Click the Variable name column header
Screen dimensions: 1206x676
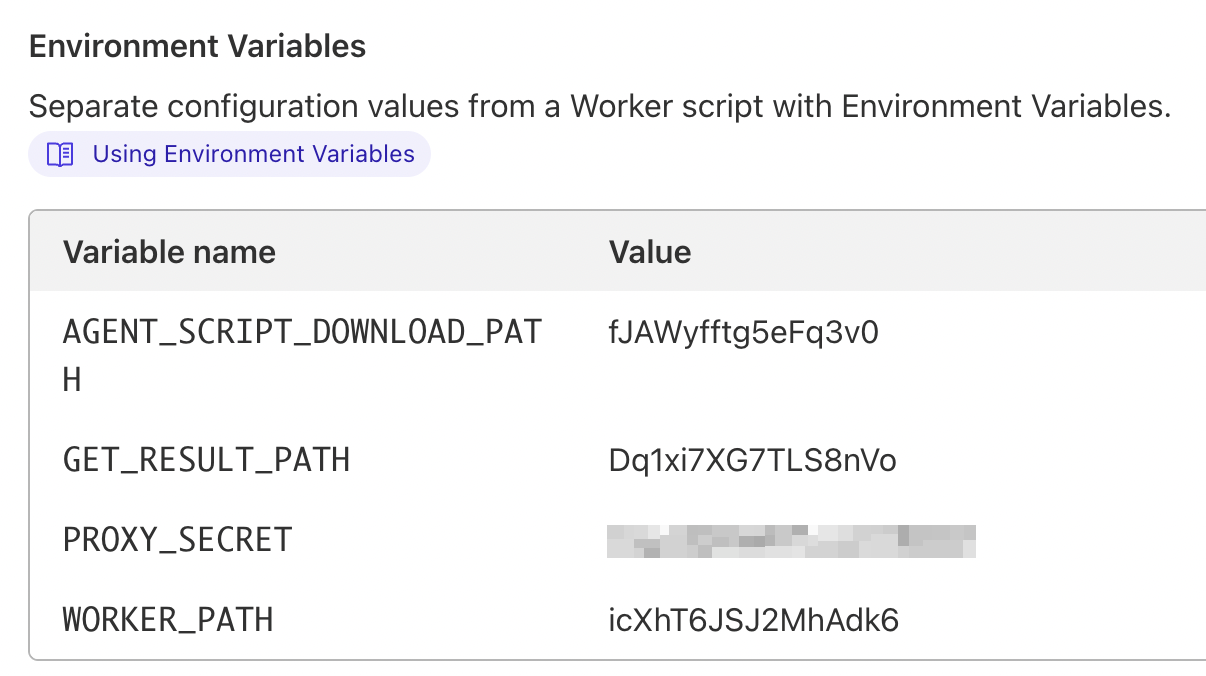point(169,251)
